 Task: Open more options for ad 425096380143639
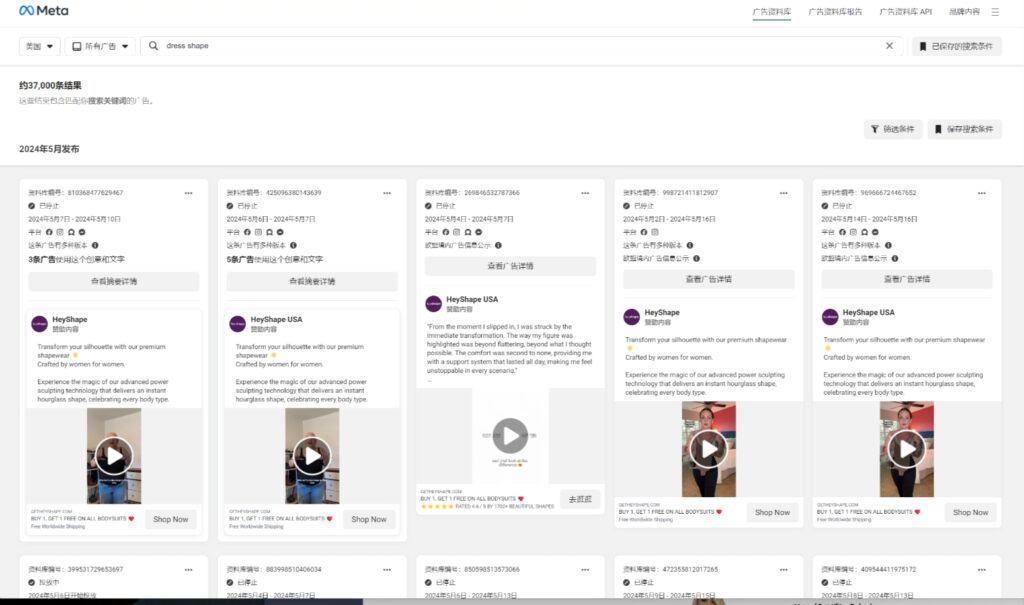(x=387, y=193)
